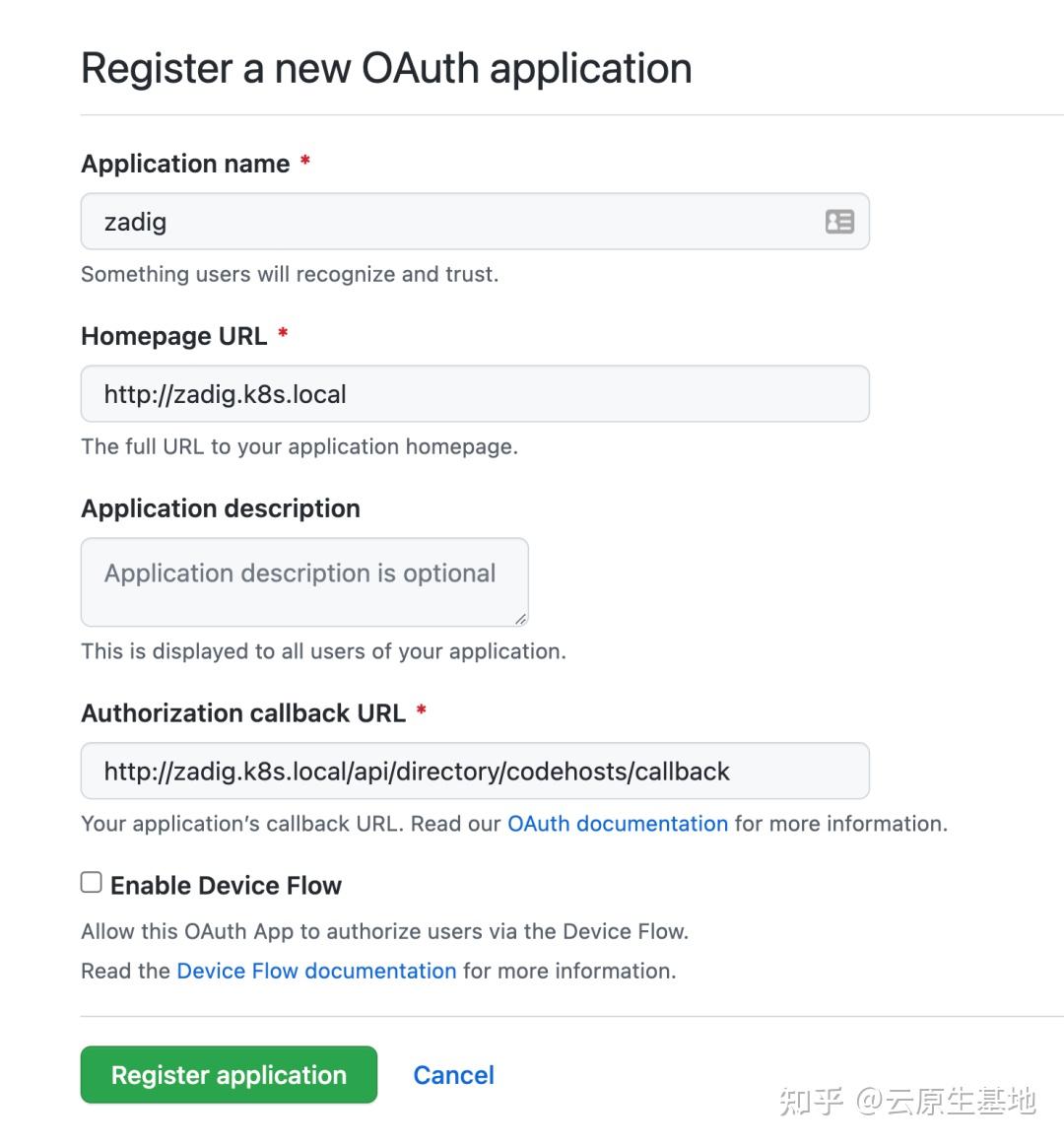Click the "Enable Device Flow" label text

[226, 886]
